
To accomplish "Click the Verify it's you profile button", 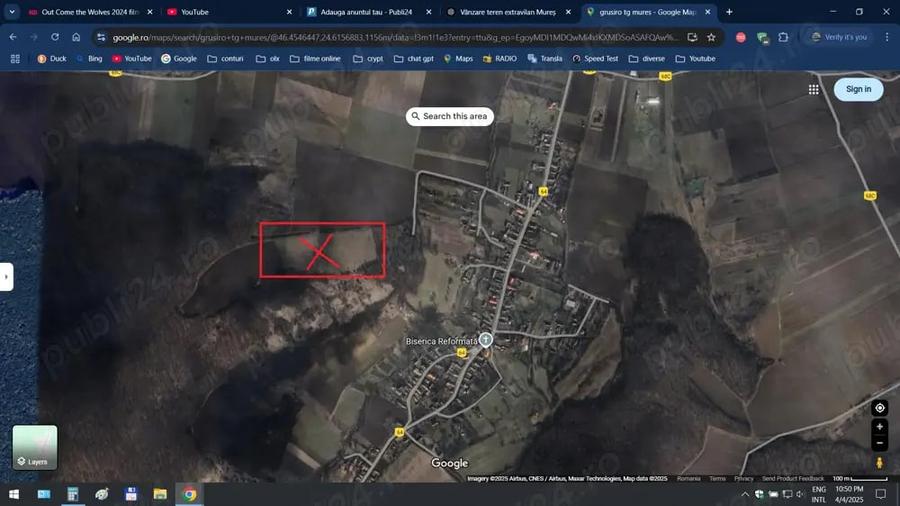I will coord(839,37).
